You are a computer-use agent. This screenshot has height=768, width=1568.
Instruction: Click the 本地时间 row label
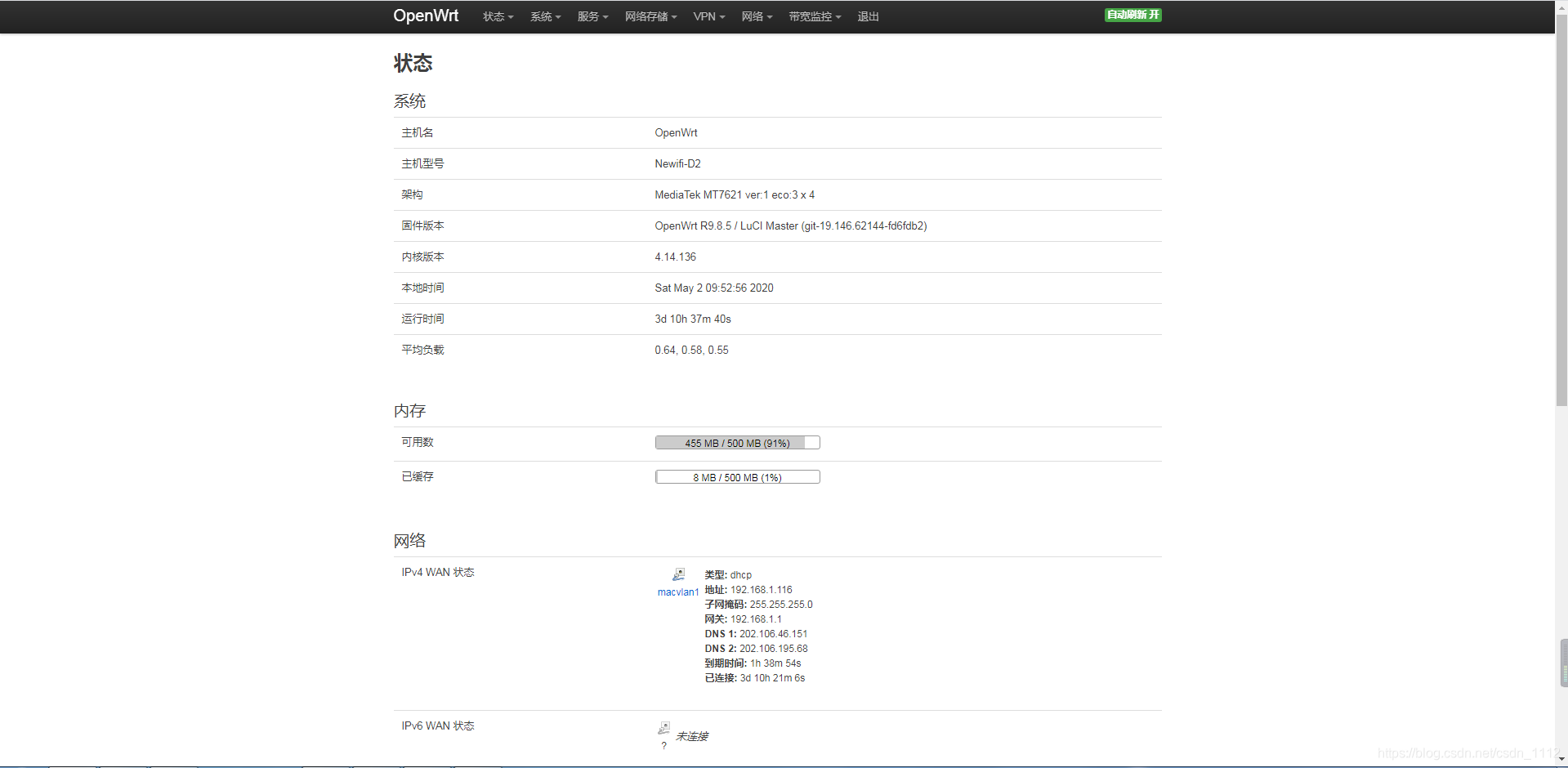[422, 288]
